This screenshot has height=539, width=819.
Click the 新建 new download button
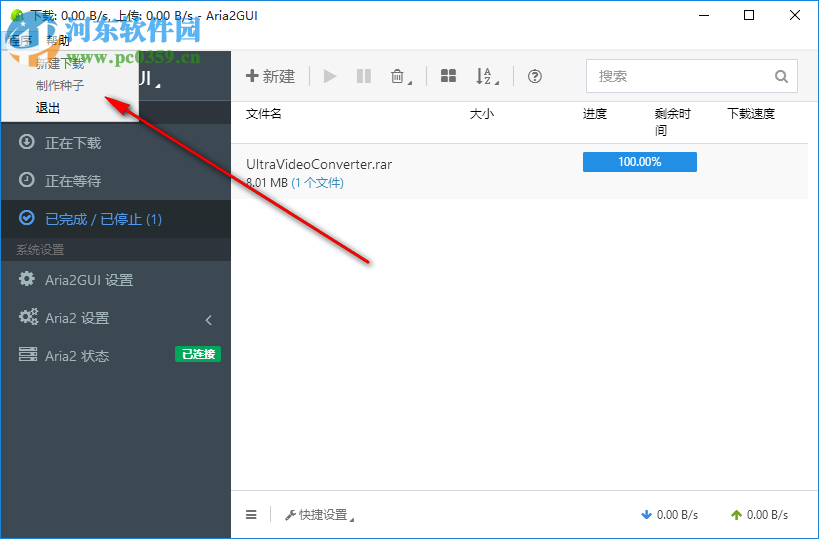point(271,76)
